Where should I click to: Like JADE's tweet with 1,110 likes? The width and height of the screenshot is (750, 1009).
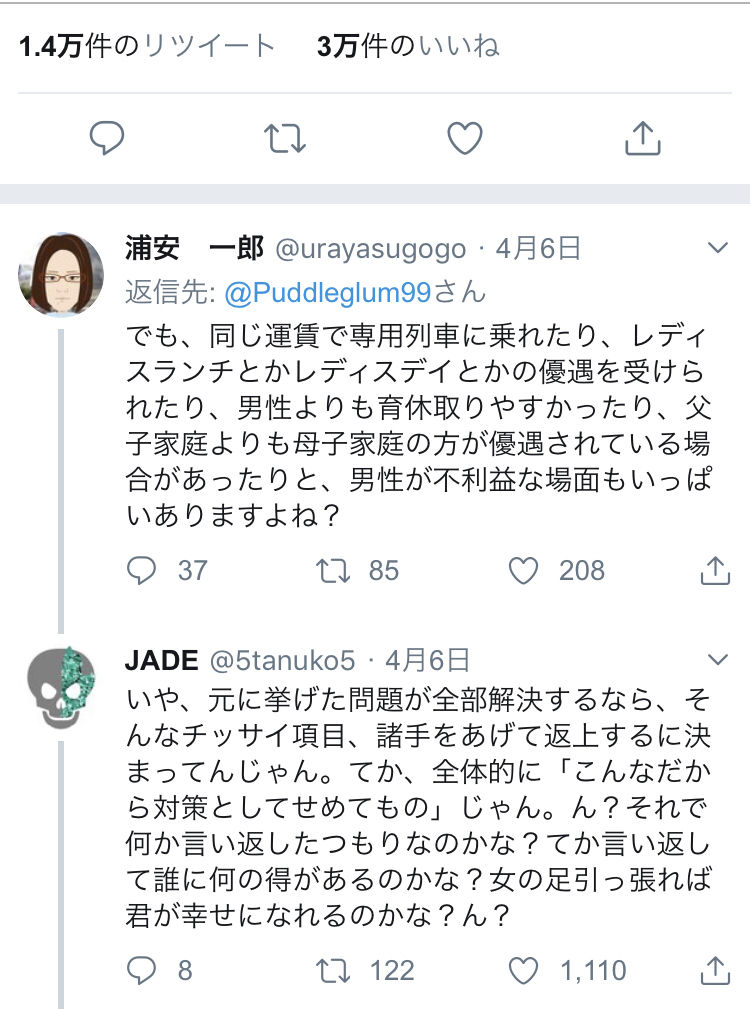point(524,969)
